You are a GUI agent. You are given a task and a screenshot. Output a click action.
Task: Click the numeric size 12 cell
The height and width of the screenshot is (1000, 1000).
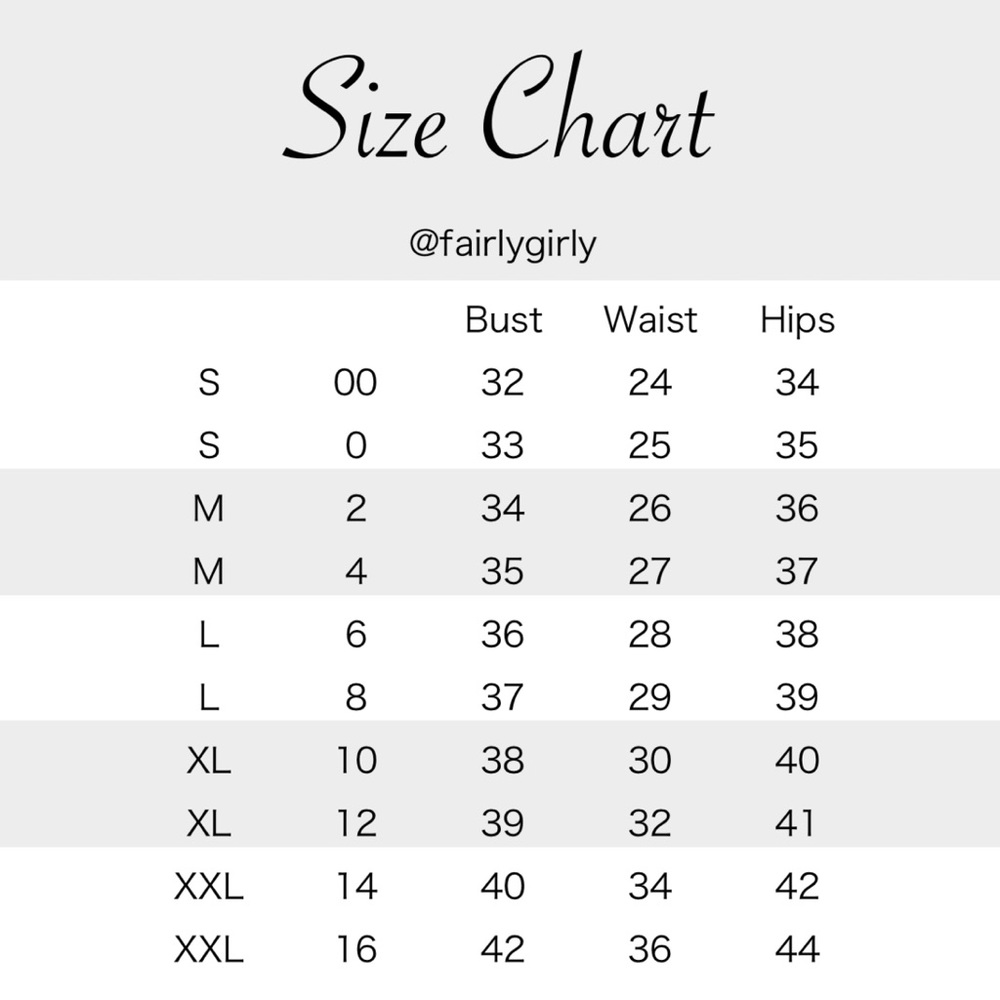coord(355,824)
